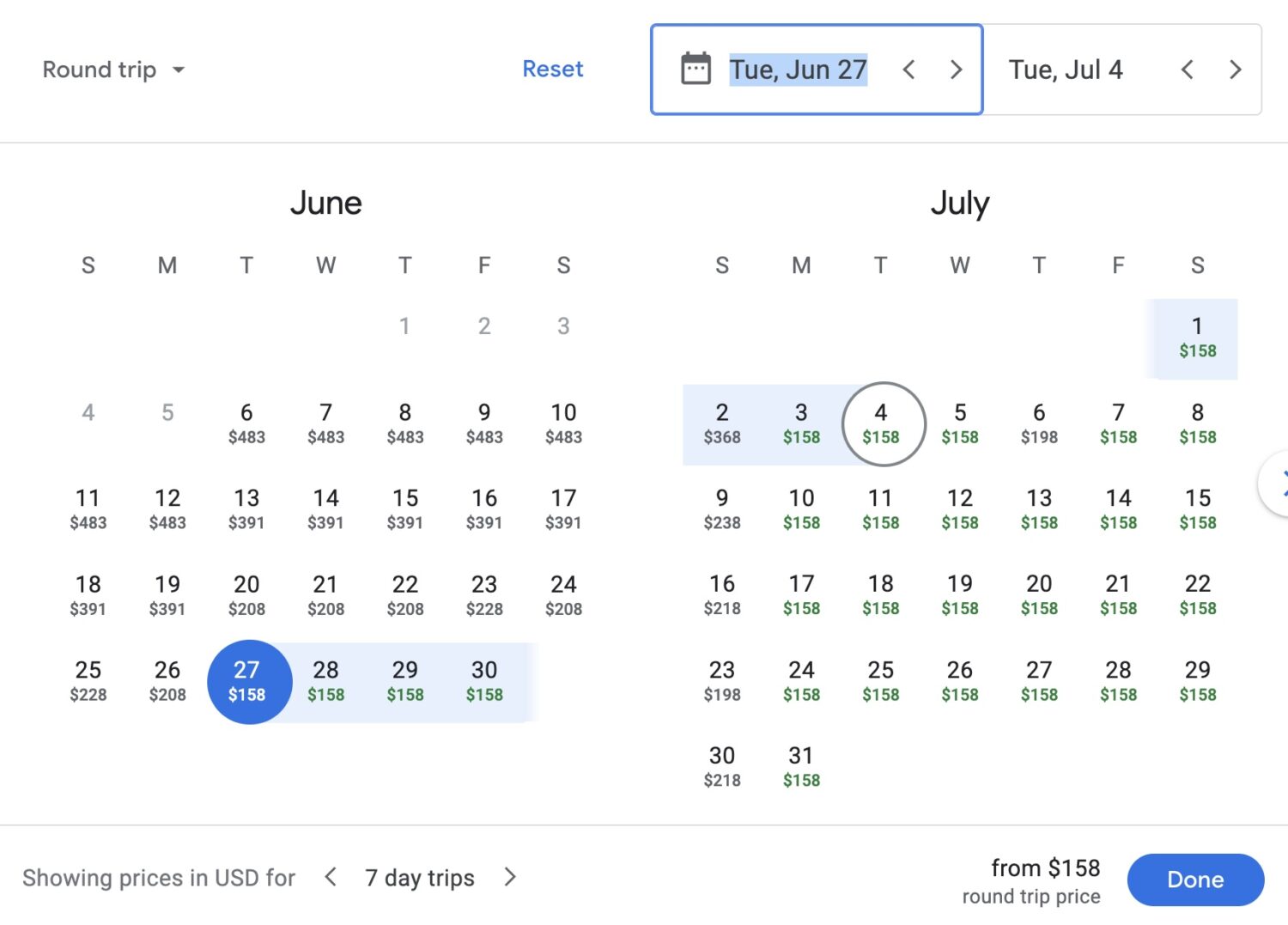The height and width of the screenshot is (925, 1288).
Task: Select July 11 priced at $158
Action: point(880,508)
